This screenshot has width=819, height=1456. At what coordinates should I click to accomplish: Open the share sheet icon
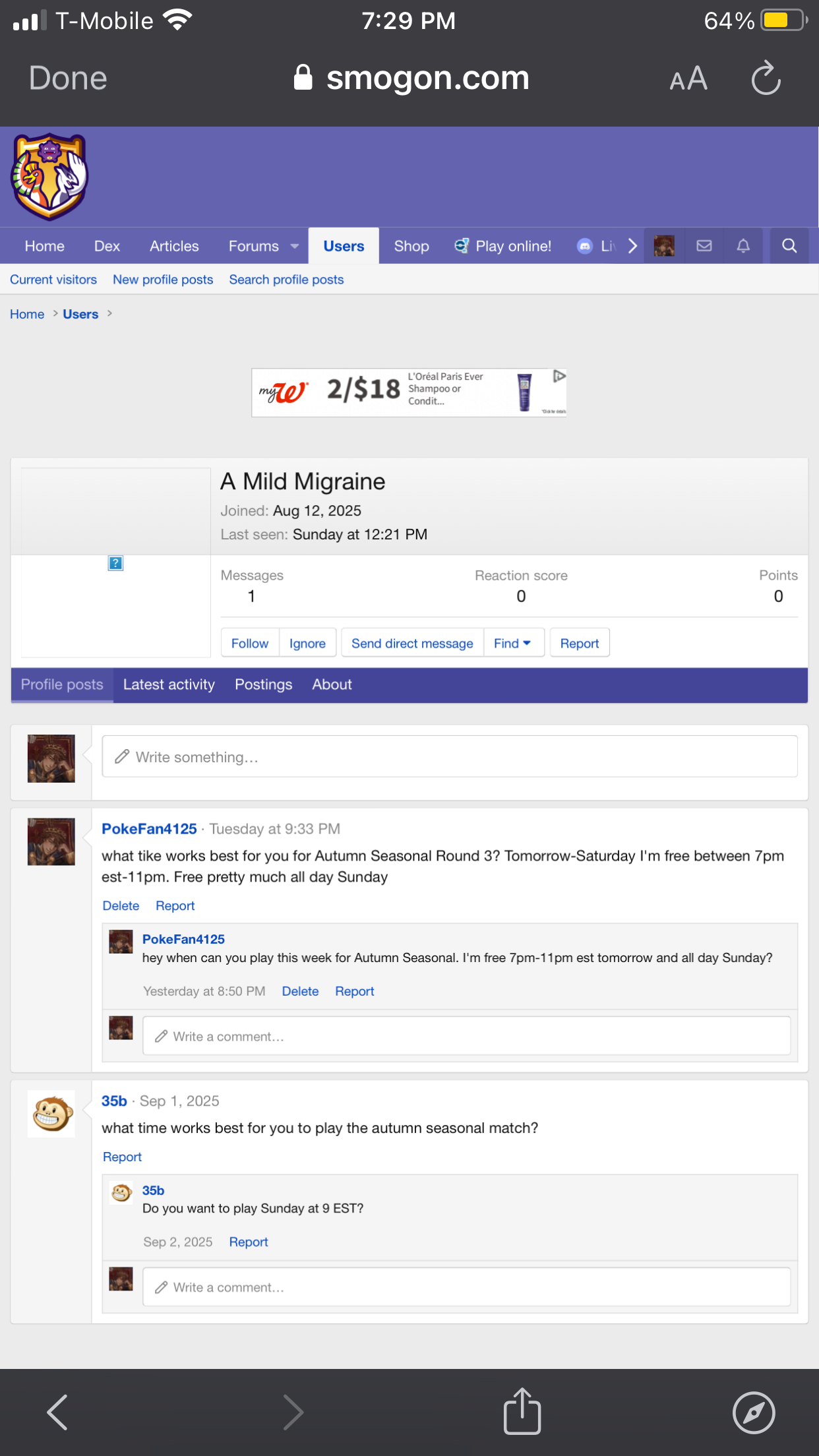(522, 1410)
